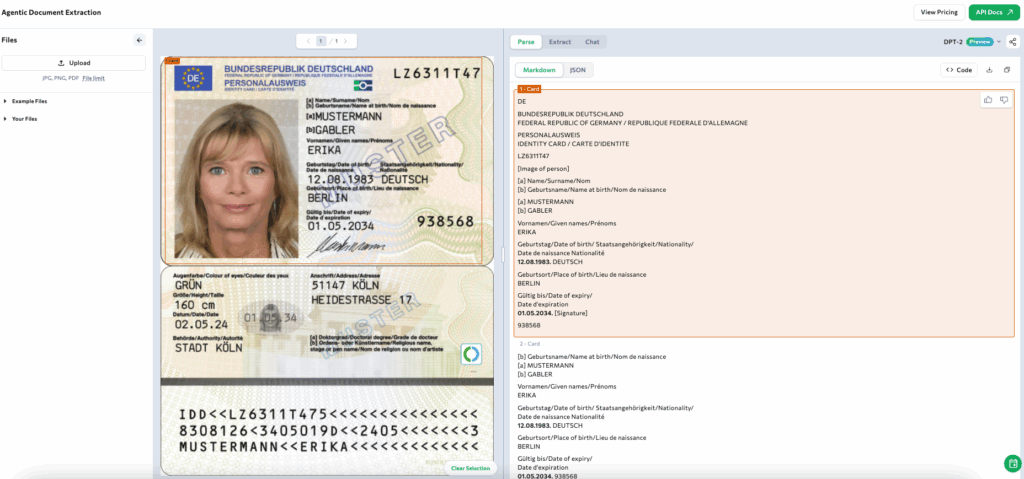Viewport: 1024px width, 479px height.
Task: Go to the previous document page
Action: [307, 41]
